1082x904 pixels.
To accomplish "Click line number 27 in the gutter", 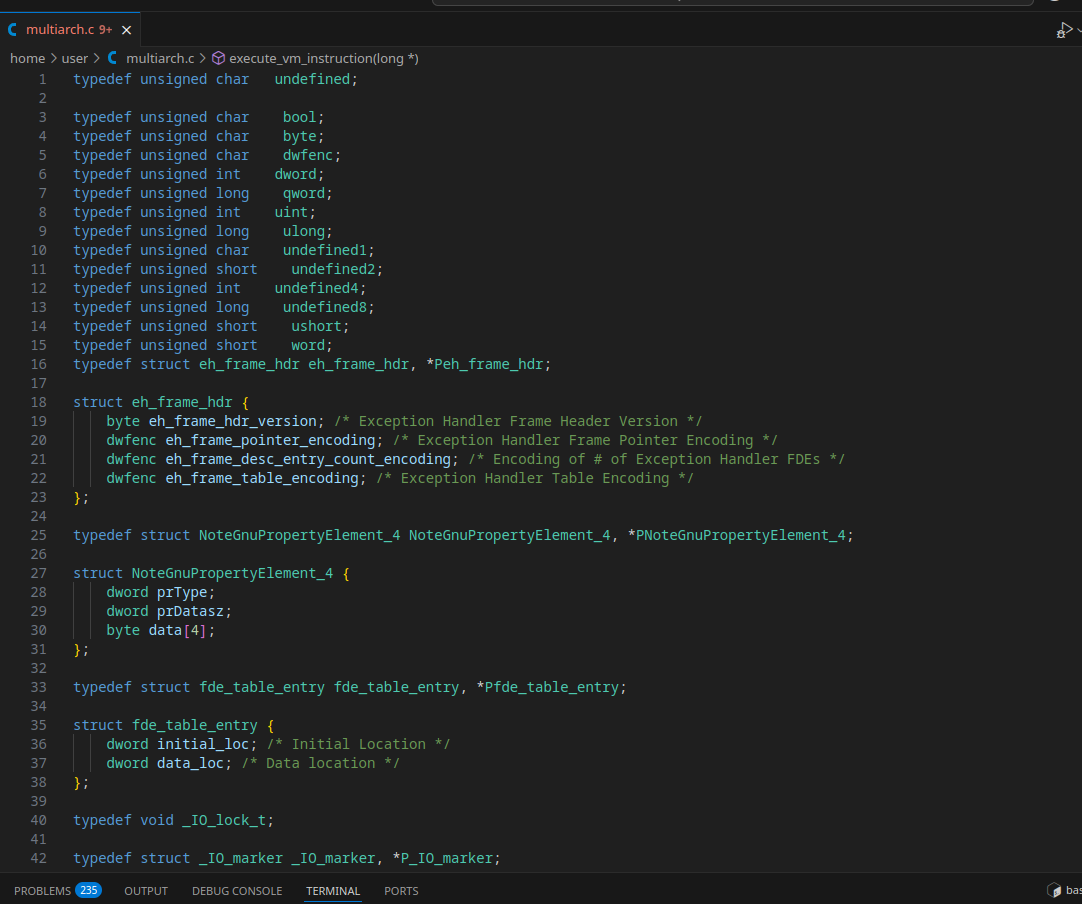I will pyautogui.click(x=39, y=573).
